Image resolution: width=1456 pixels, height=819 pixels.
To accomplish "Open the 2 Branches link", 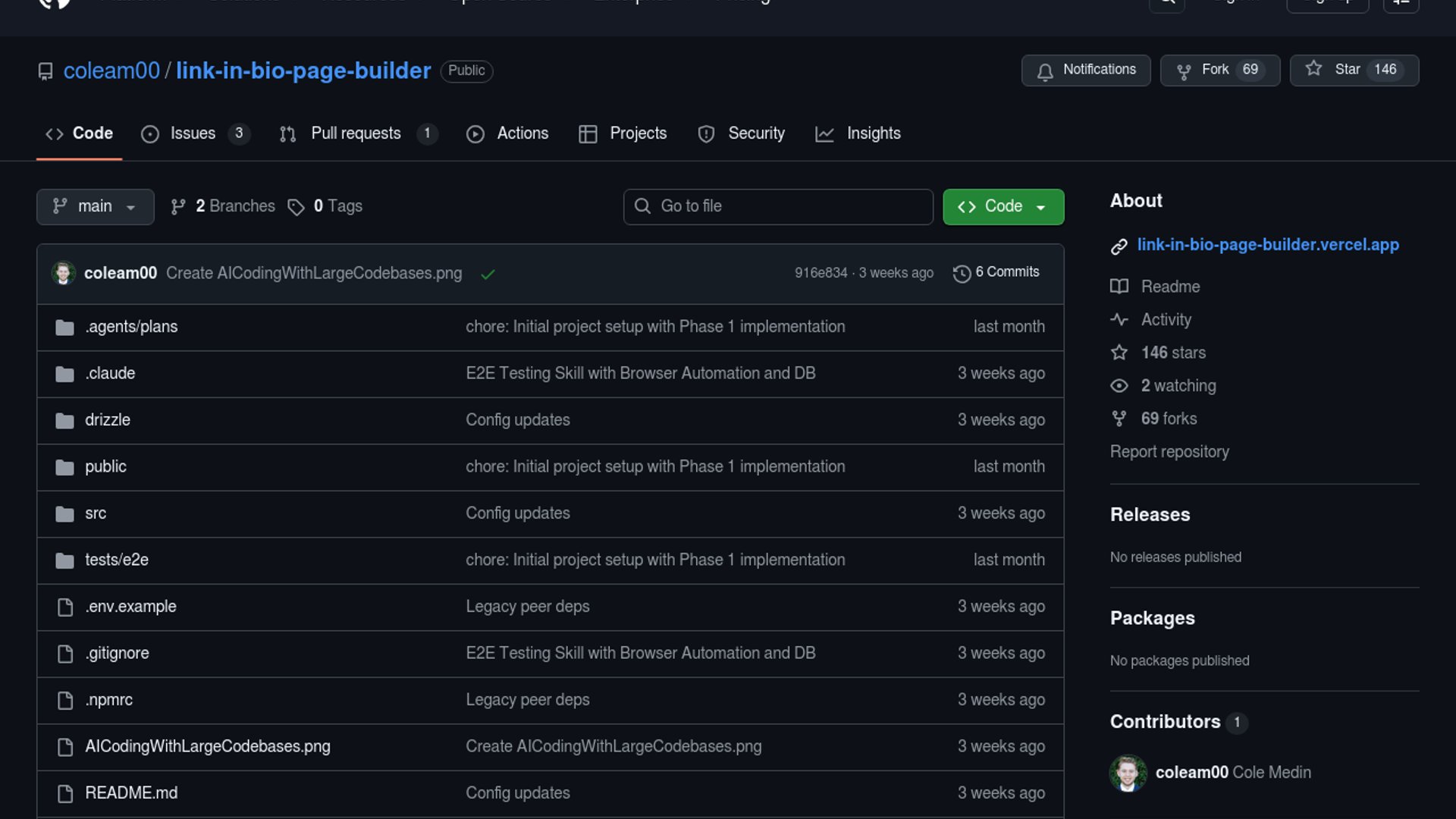I will point(223,206).
